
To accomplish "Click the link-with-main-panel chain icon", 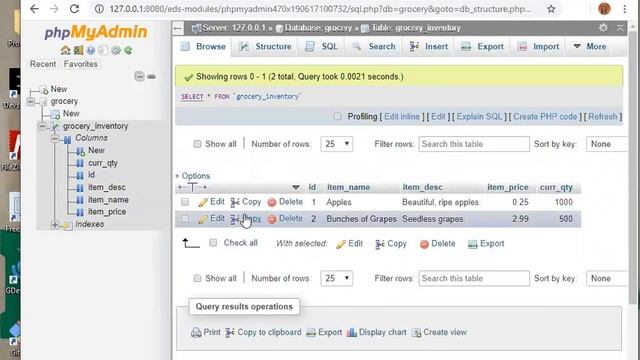I will click(151, 77).
